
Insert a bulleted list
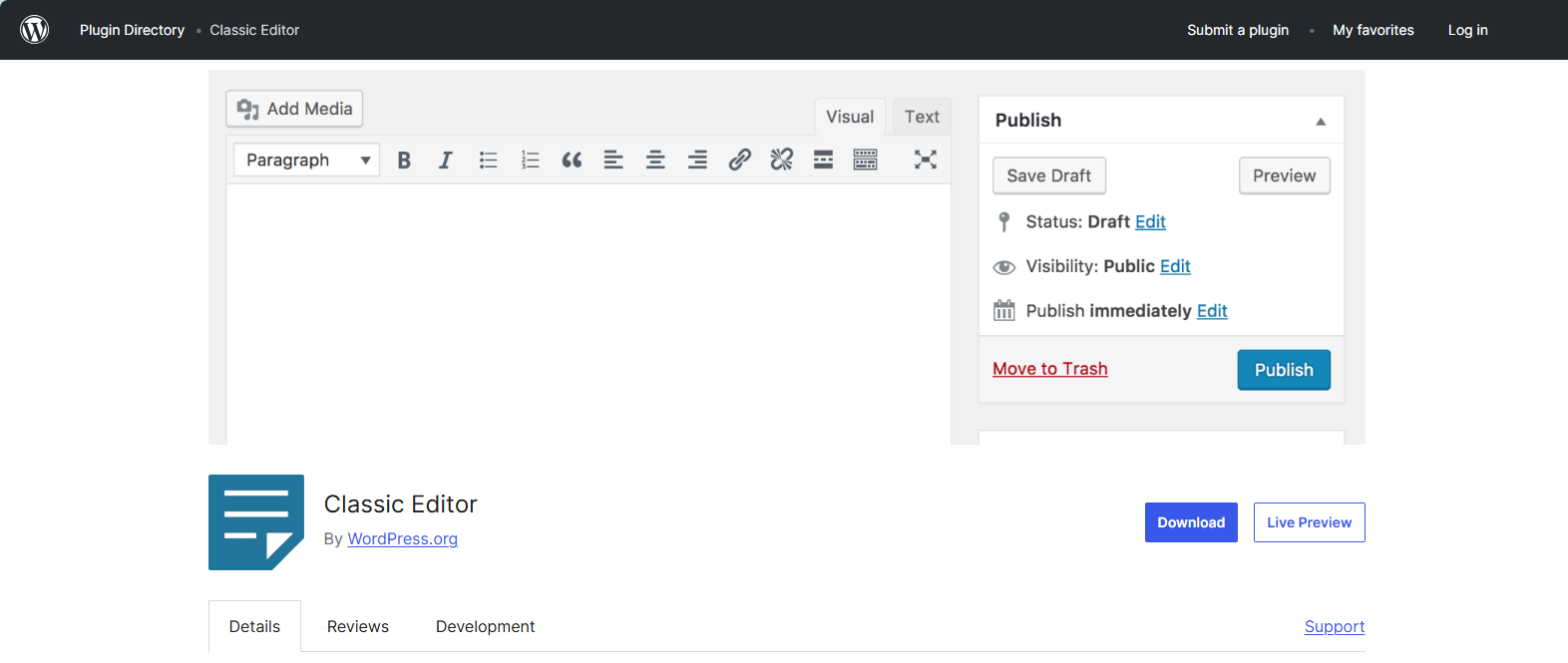(x=488, y=160)
